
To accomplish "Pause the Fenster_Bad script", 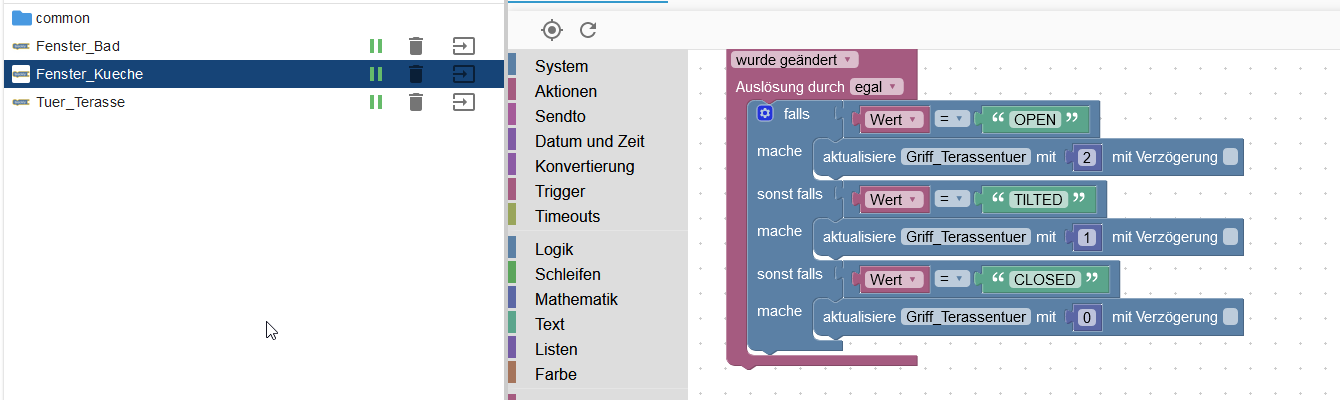I will click(x=376, y=46).
